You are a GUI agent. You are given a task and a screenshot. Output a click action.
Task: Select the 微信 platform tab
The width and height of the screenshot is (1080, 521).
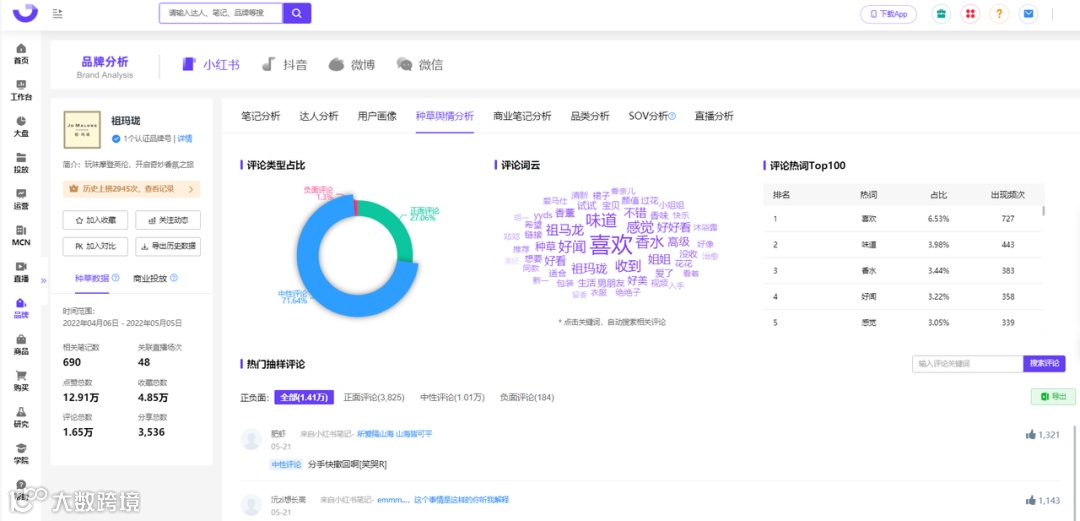click(419, 65)
